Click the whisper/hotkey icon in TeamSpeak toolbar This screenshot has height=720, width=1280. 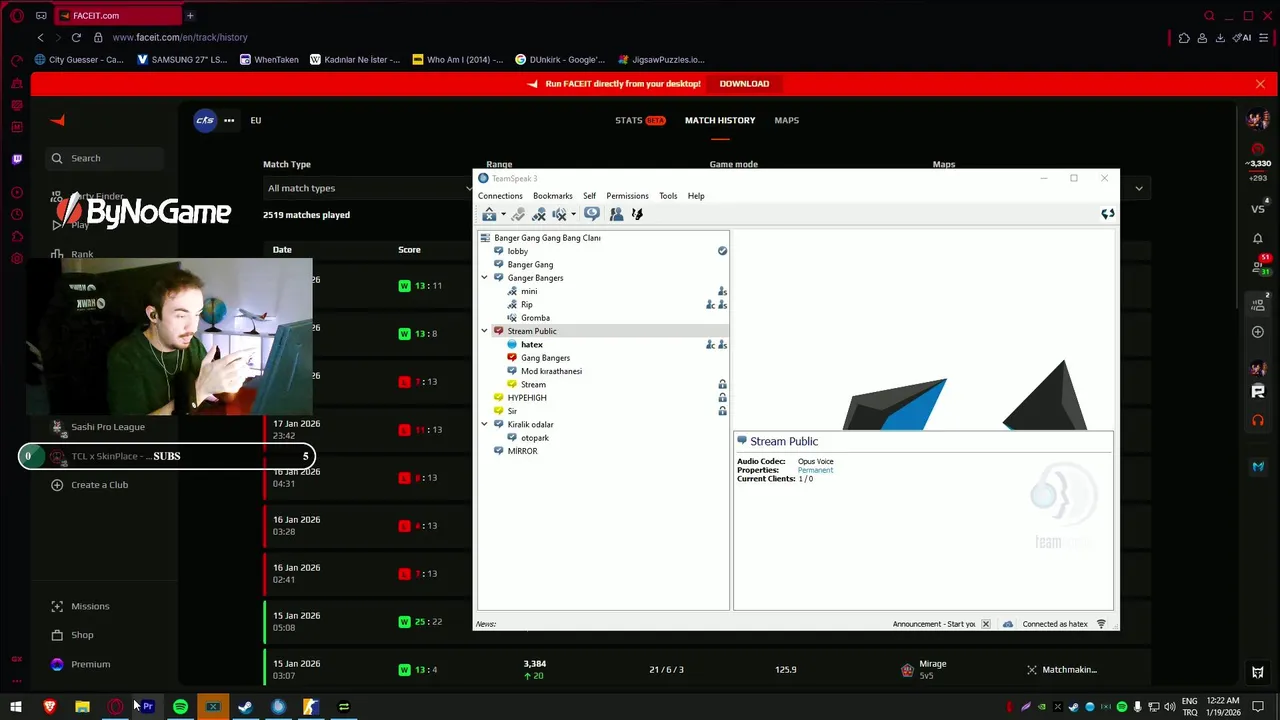coord(638,214)
